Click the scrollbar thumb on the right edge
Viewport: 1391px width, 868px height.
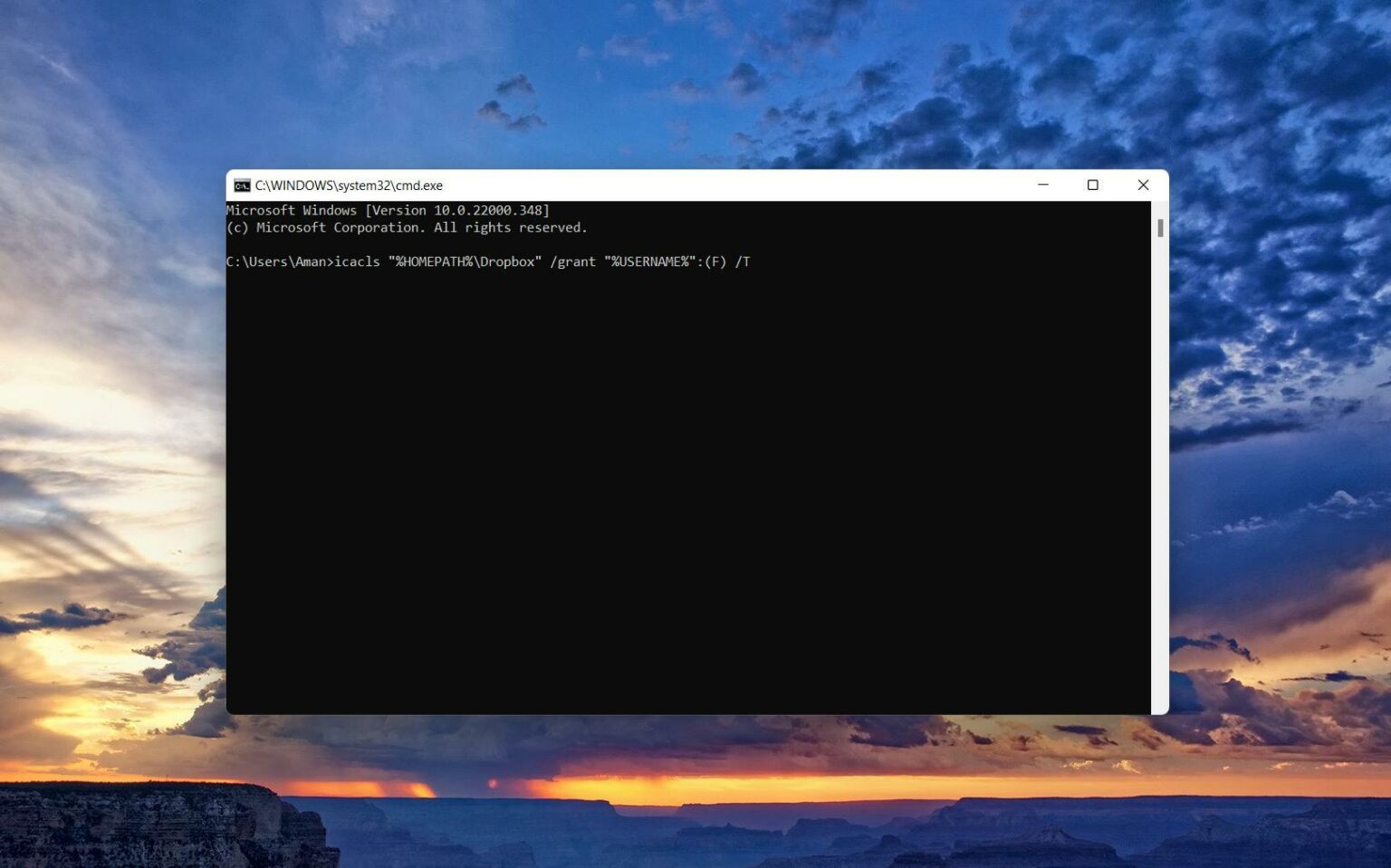tap(1159, 229)
